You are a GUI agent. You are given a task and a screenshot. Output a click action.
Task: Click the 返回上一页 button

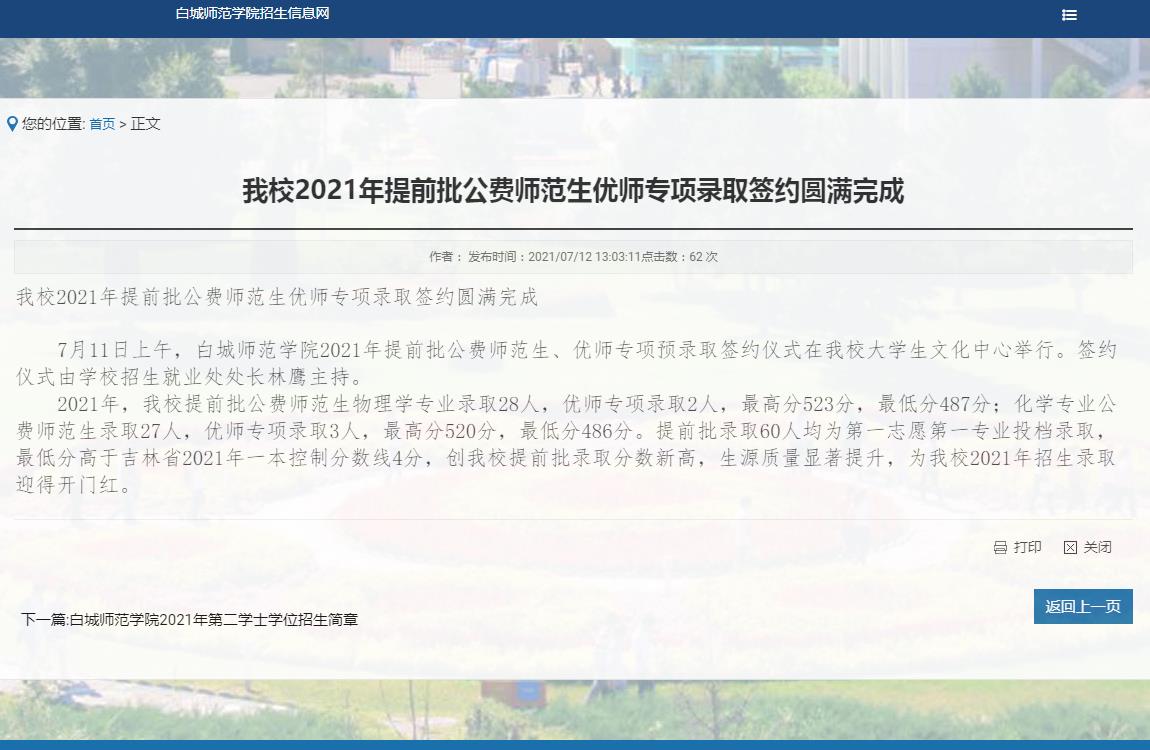(x=1083, y=606)
